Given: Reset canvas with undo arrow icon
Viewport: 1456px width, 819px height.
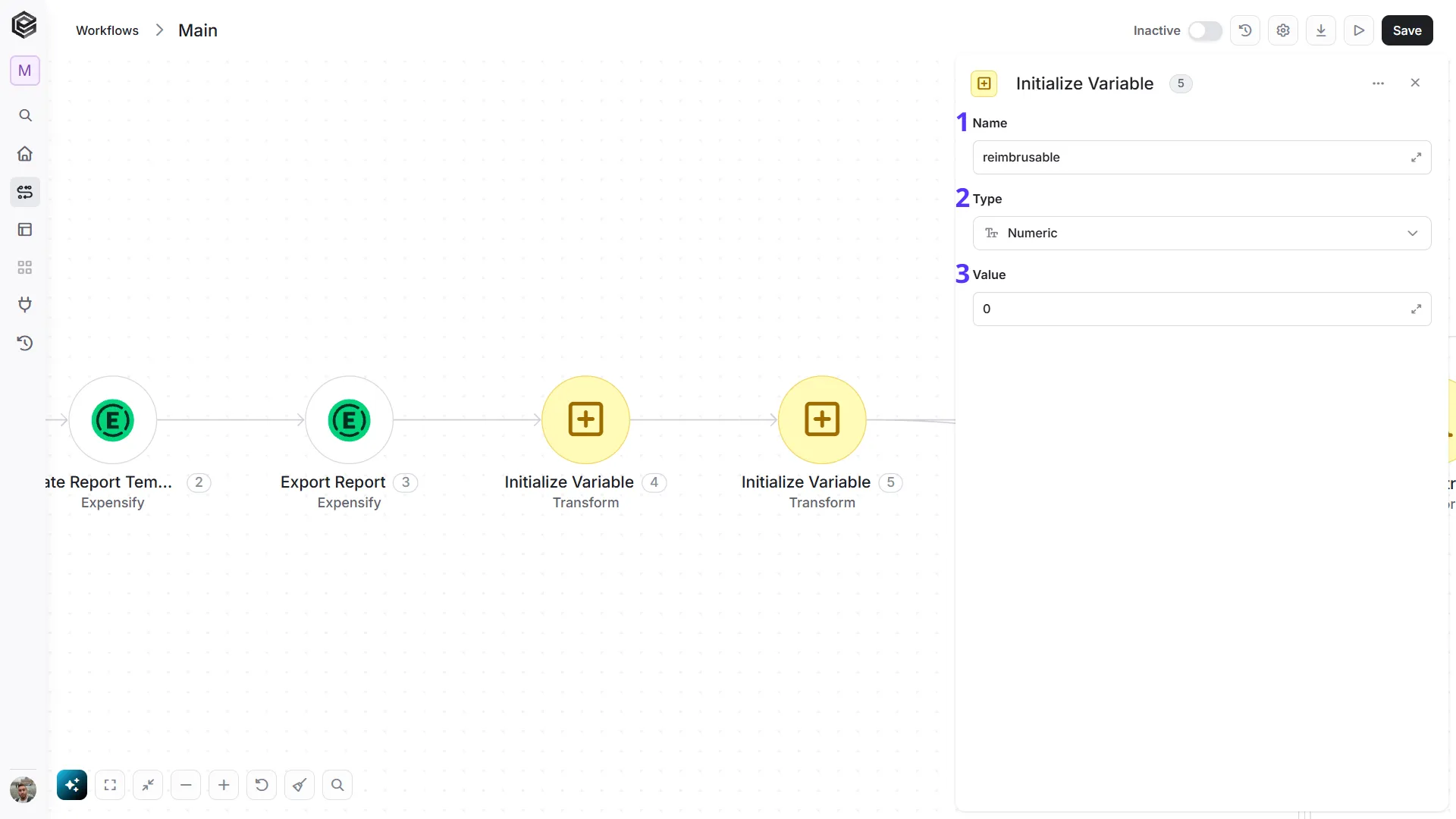Looking at the screenshot, I should (262, 785).
